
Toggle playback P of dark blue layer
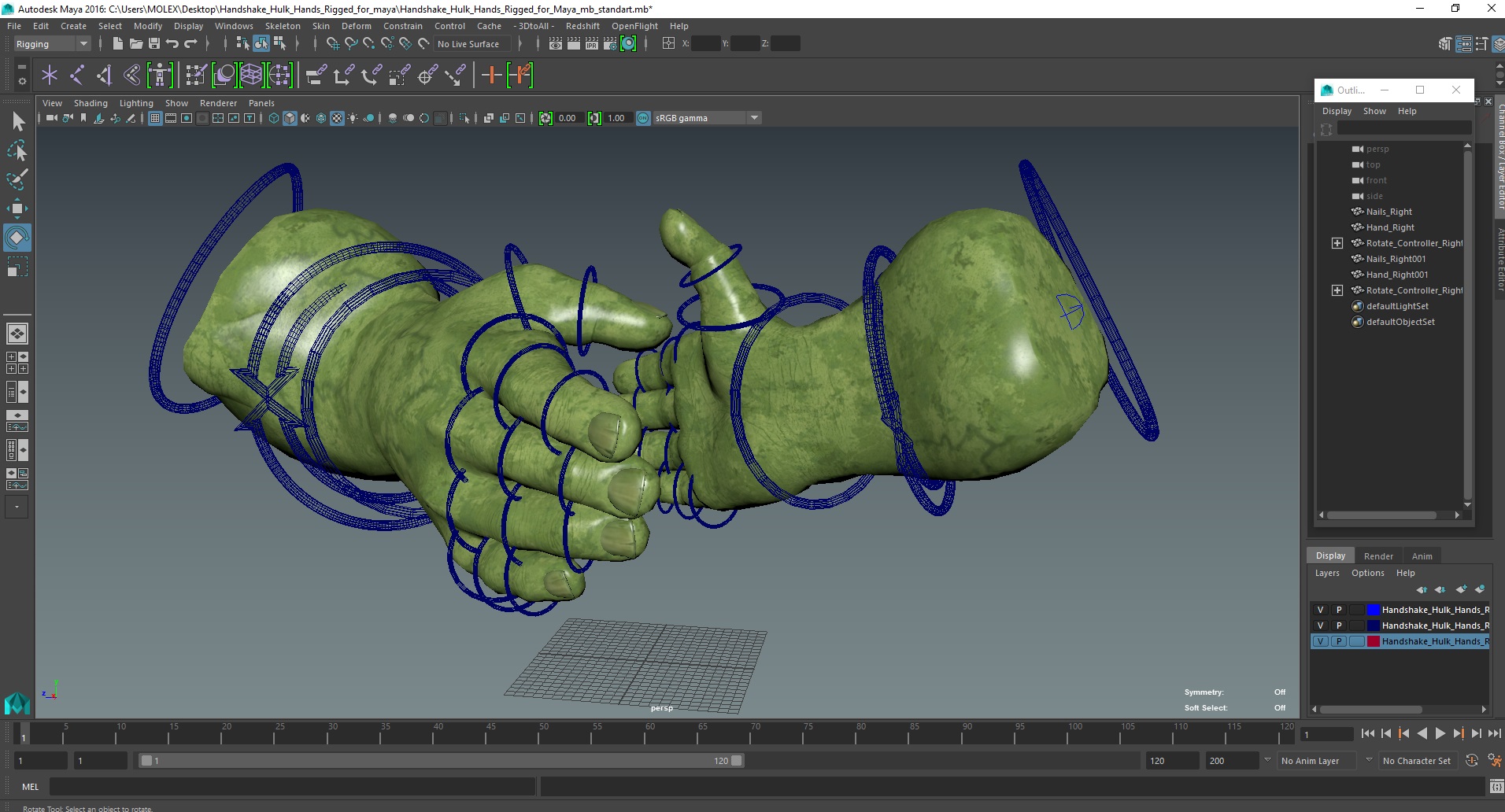[1339, 626]
